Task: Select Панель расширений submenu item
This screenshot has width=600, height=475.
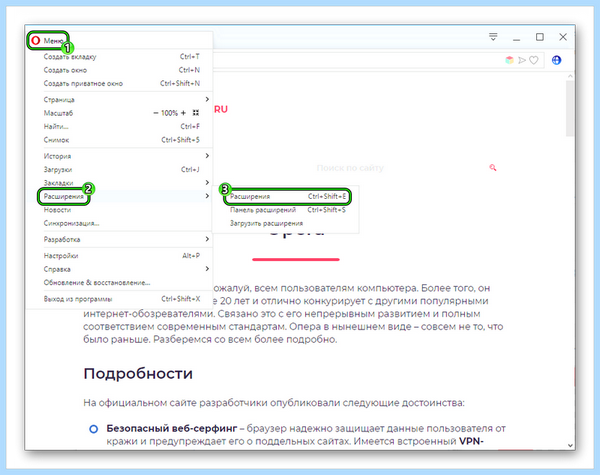Action: click(x=287, y=210)
